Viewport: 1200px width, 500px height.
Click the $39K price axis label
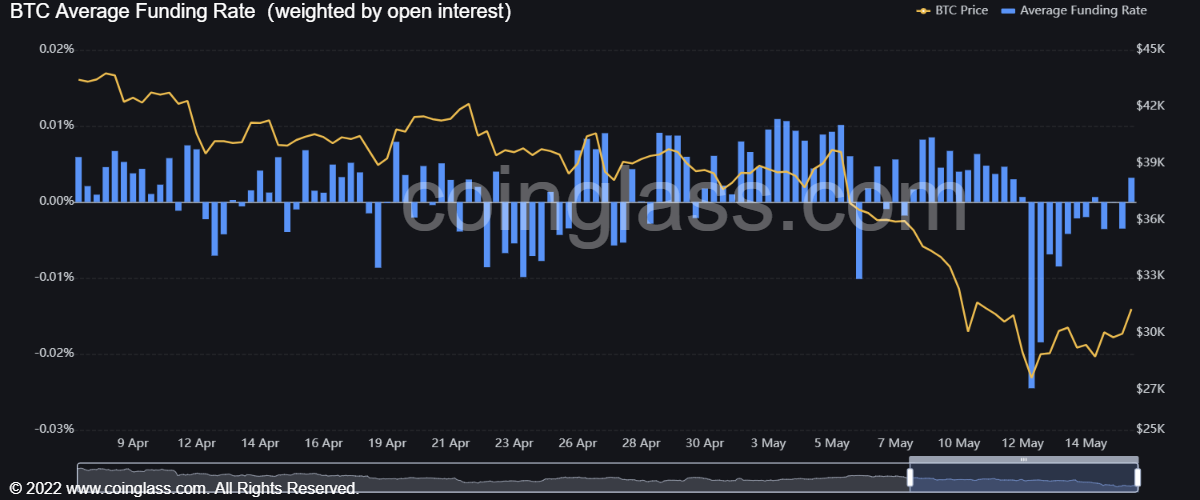pyautogui.click(x=1152, y=163)
